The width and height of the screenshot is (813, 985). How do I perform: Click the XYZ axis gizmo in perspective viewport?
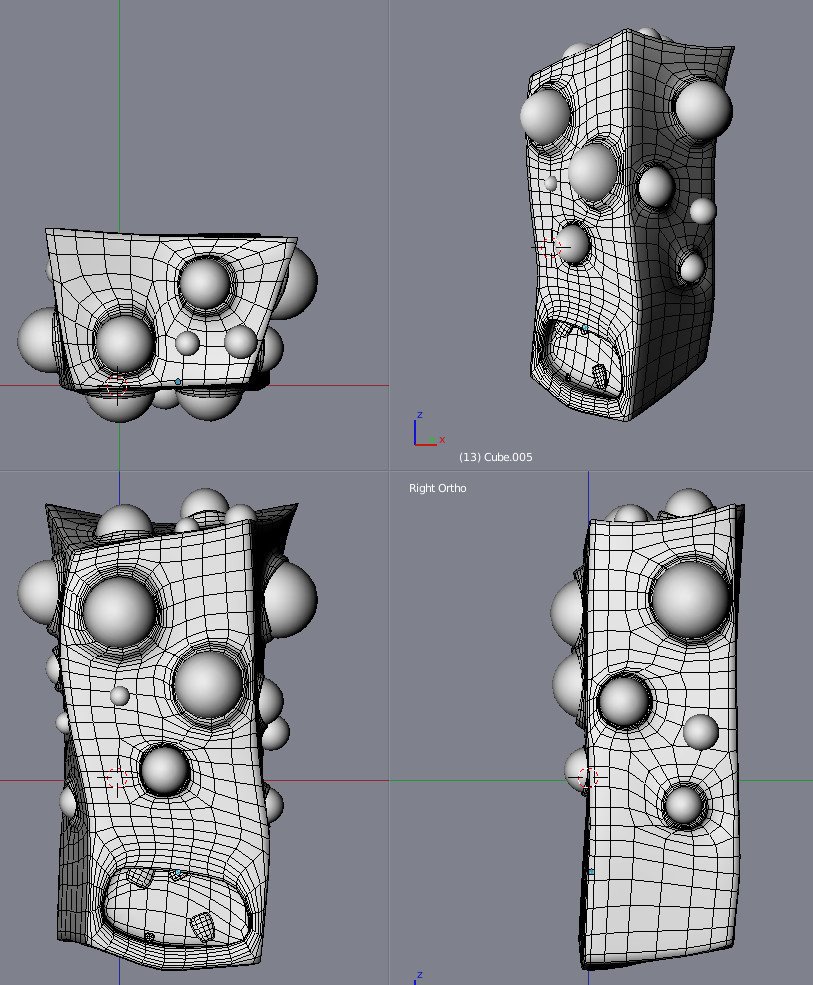(424, 432)
